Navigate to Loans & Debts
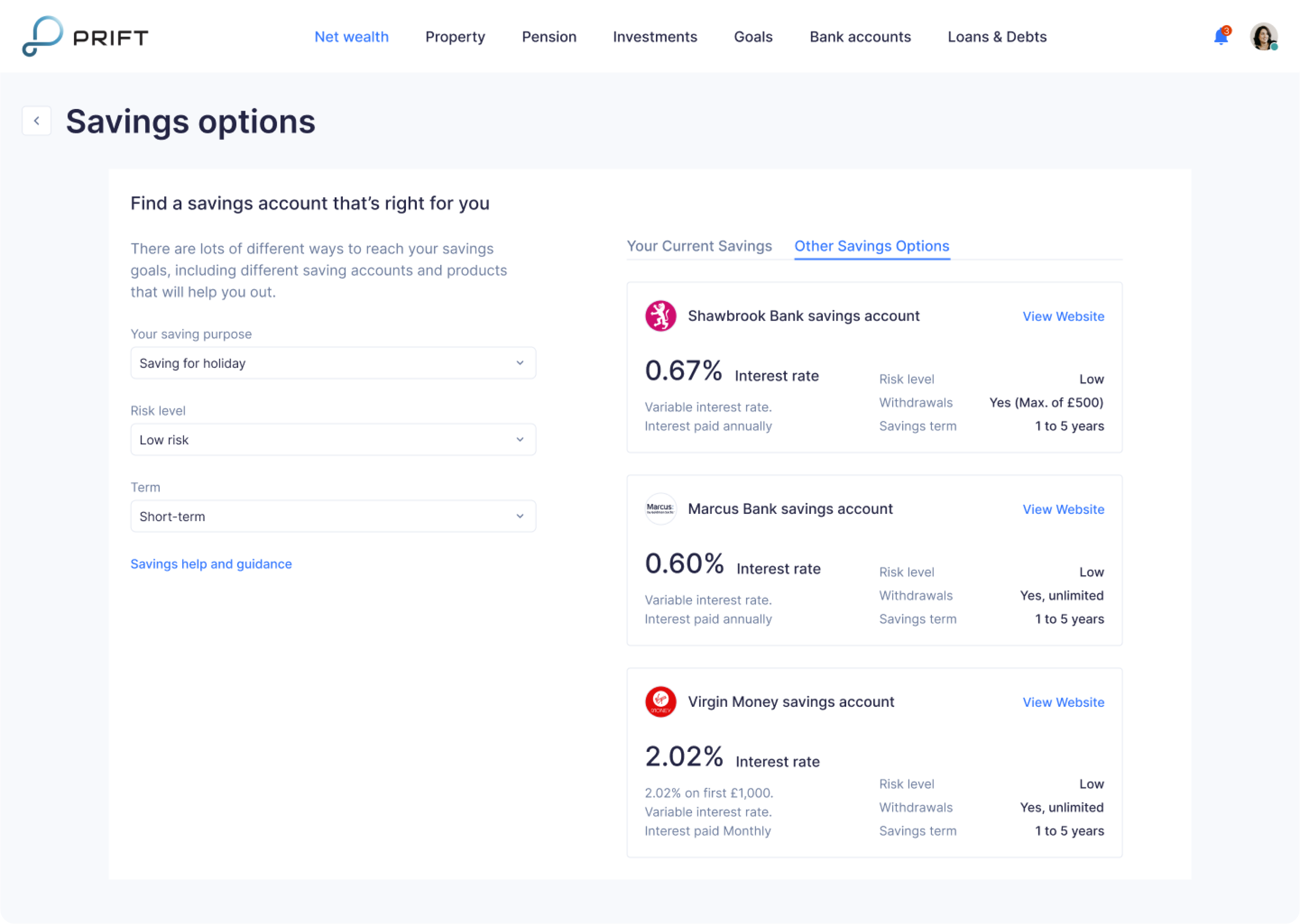Viewport: 1300px width, 924px height. [x=997, y=36]
